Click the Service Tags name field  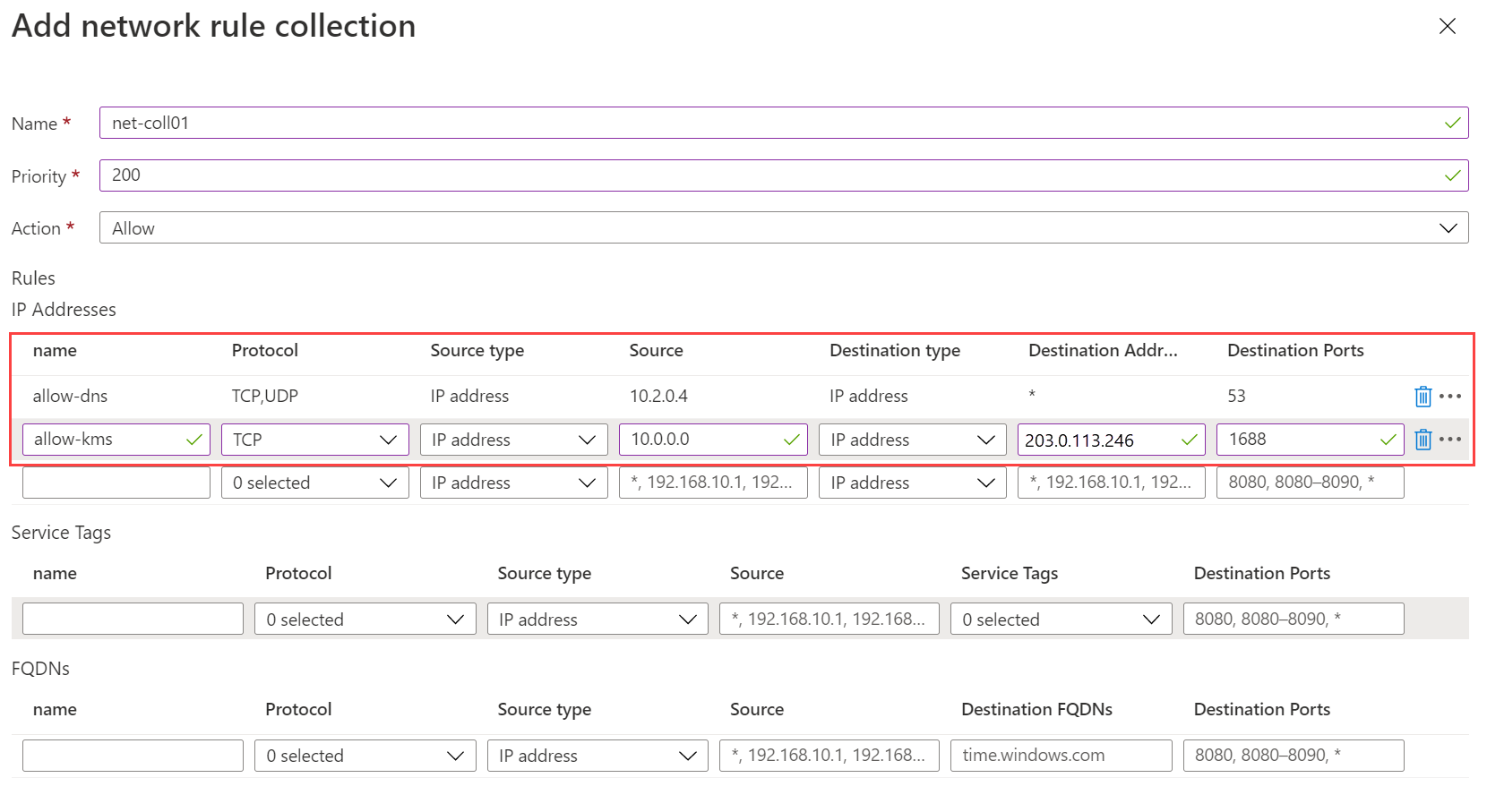133,619
